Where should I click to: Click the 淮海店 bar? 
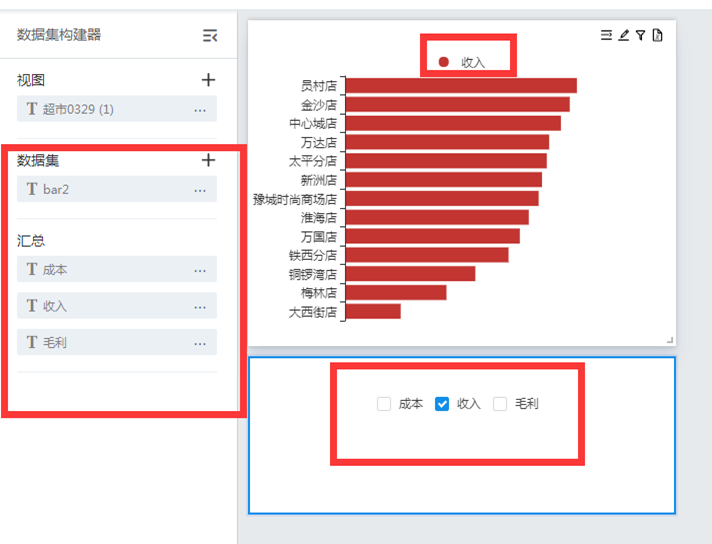437,217
